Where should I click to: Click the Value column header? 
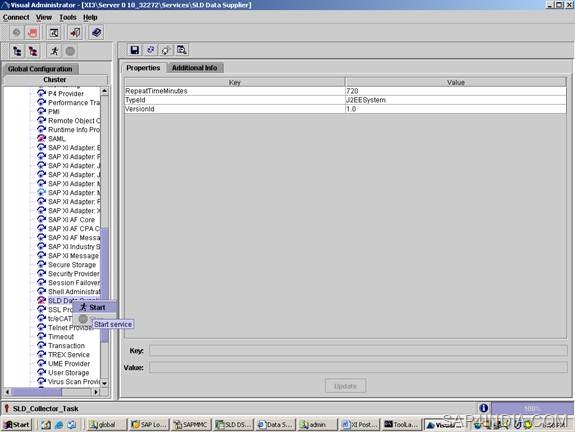(456, 82)
